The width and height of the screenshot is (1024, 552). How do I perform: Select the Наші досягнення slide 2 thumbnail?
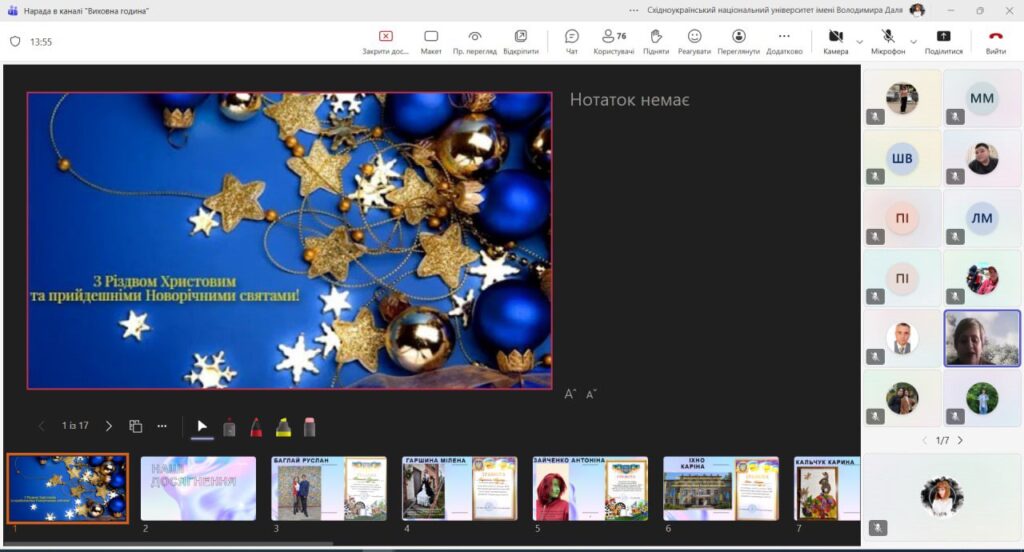point(198,488)
